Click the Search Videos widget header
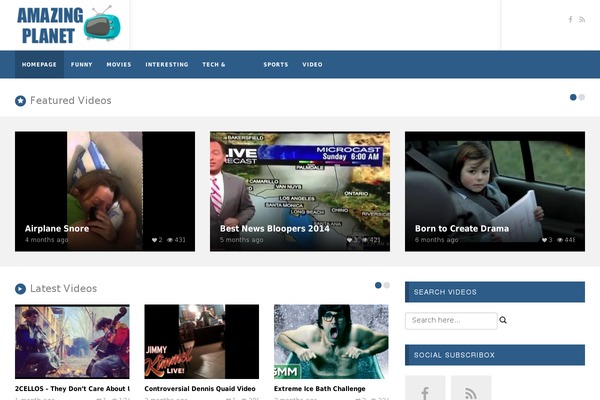The height and width of the screenshot is (400, 600). [x=495, y=292]
